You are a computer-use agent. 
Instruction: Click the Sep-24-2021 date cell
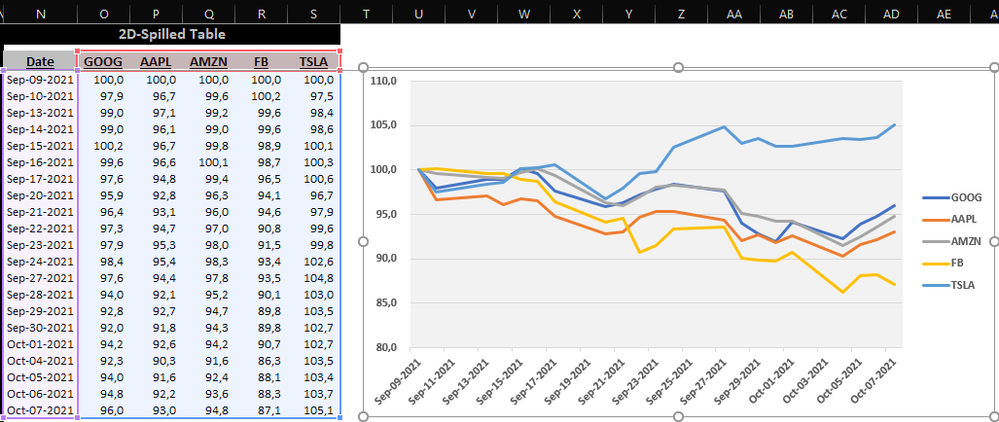[40, 261]
